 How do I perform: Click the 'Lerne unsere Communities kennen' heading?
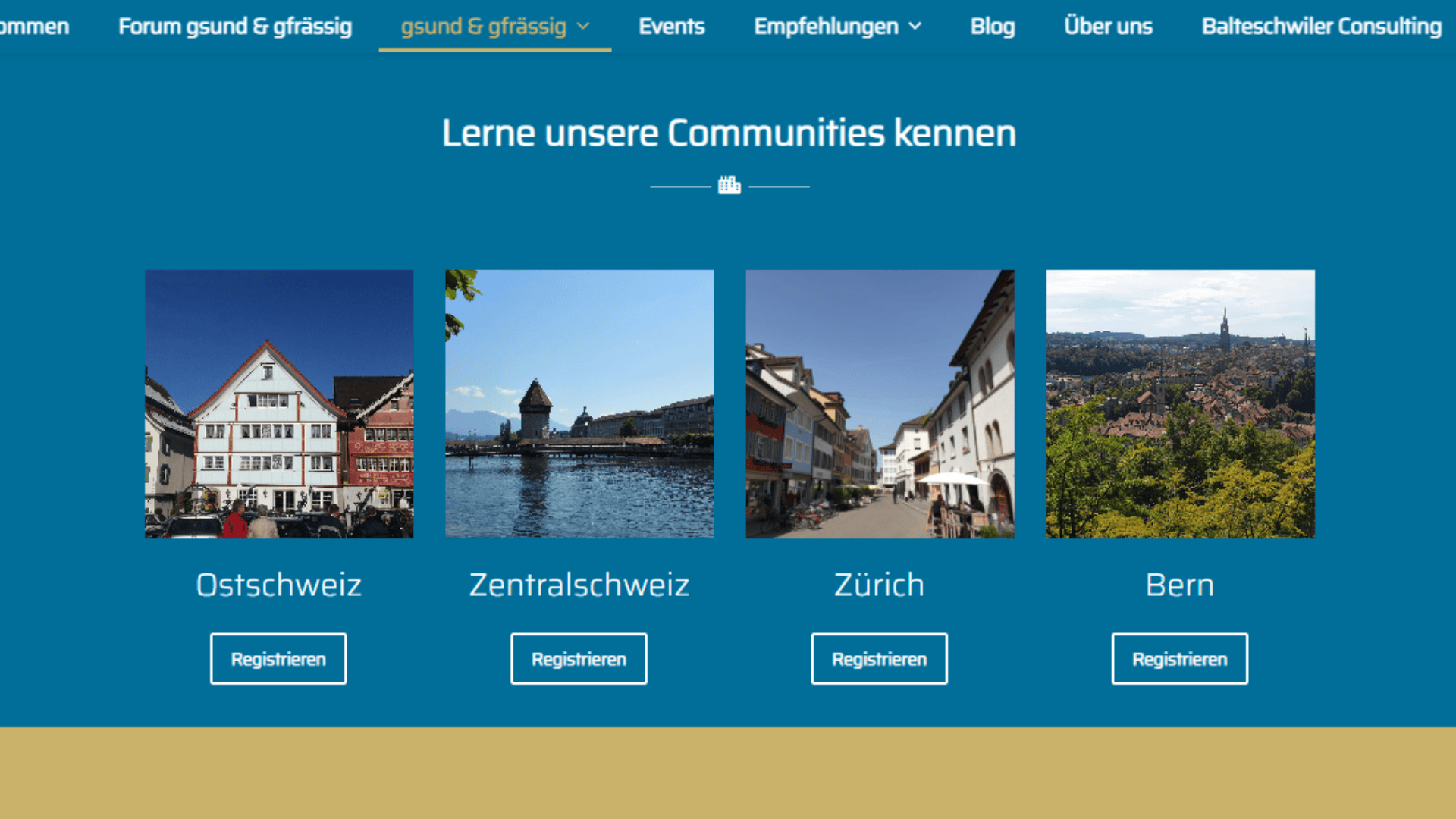pyautogui.click(x=729, y=133)
